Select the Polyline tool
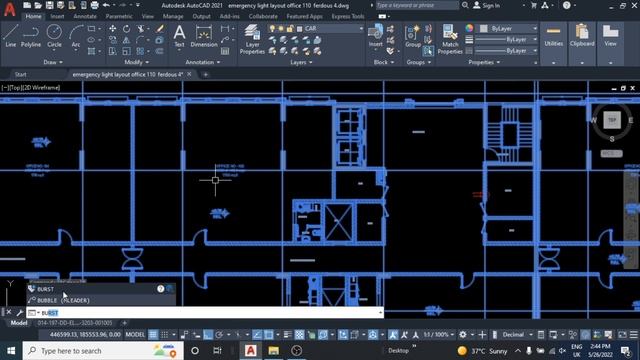This screenshot has width=640, height=360. pos(31,36)
